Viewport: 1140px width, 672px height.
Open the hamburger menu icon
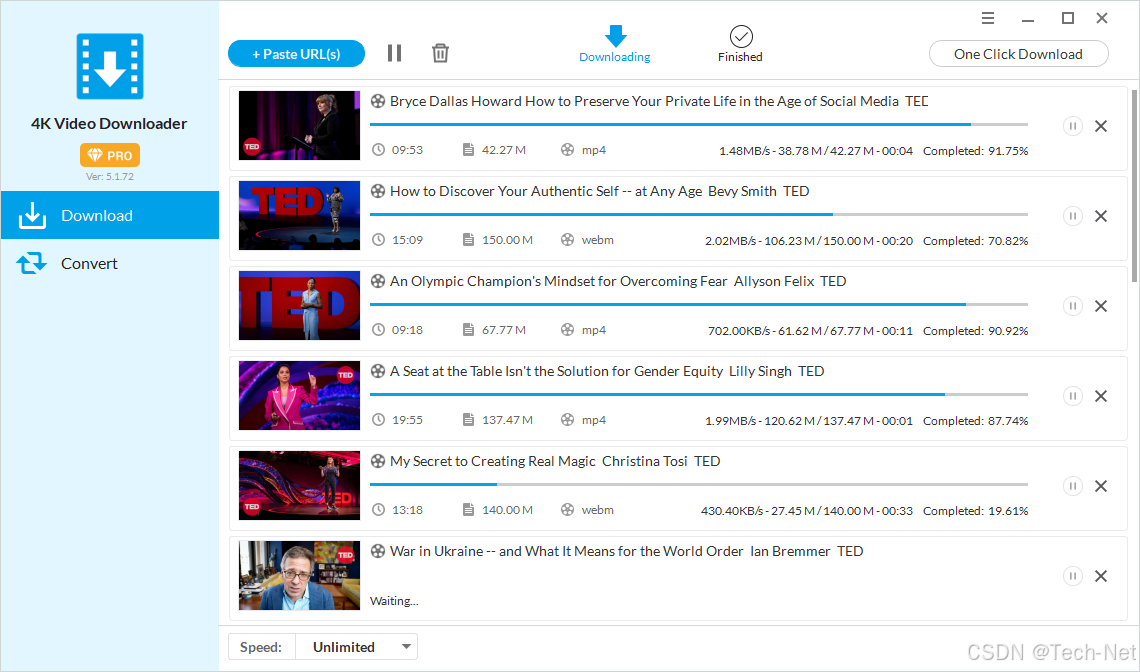987,18
